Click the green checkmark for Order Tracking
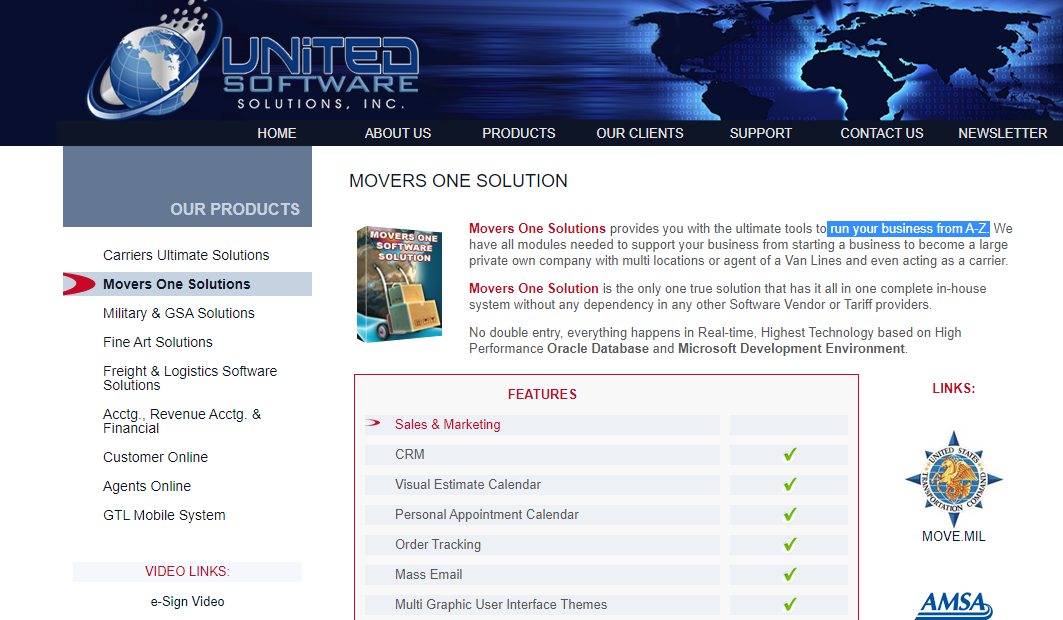Screen dimensions: 1063x620 pos(790,544)
